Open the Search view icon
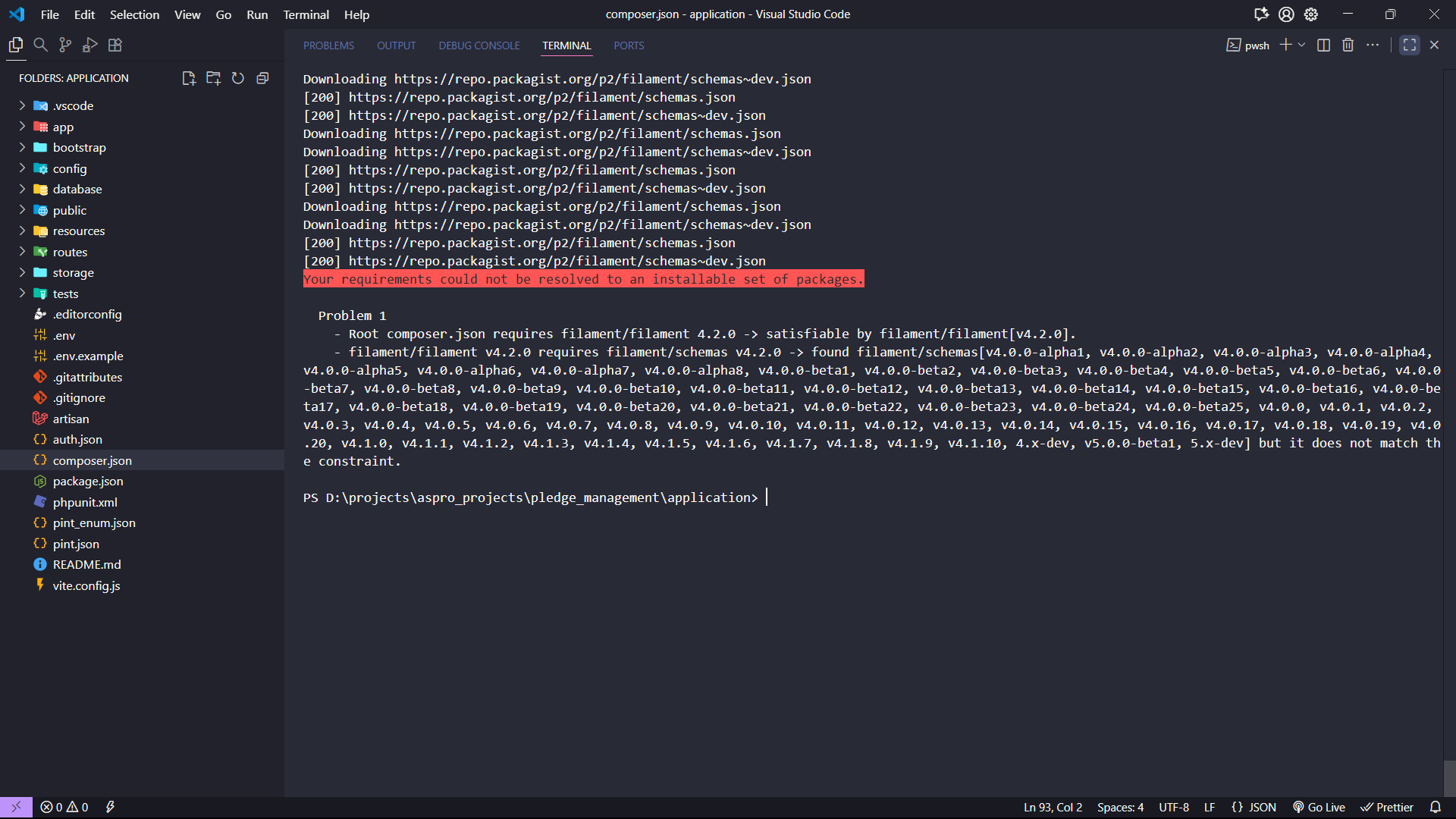Image resolution: width=1456 pixels, height=819 pixels. (41, 45)
